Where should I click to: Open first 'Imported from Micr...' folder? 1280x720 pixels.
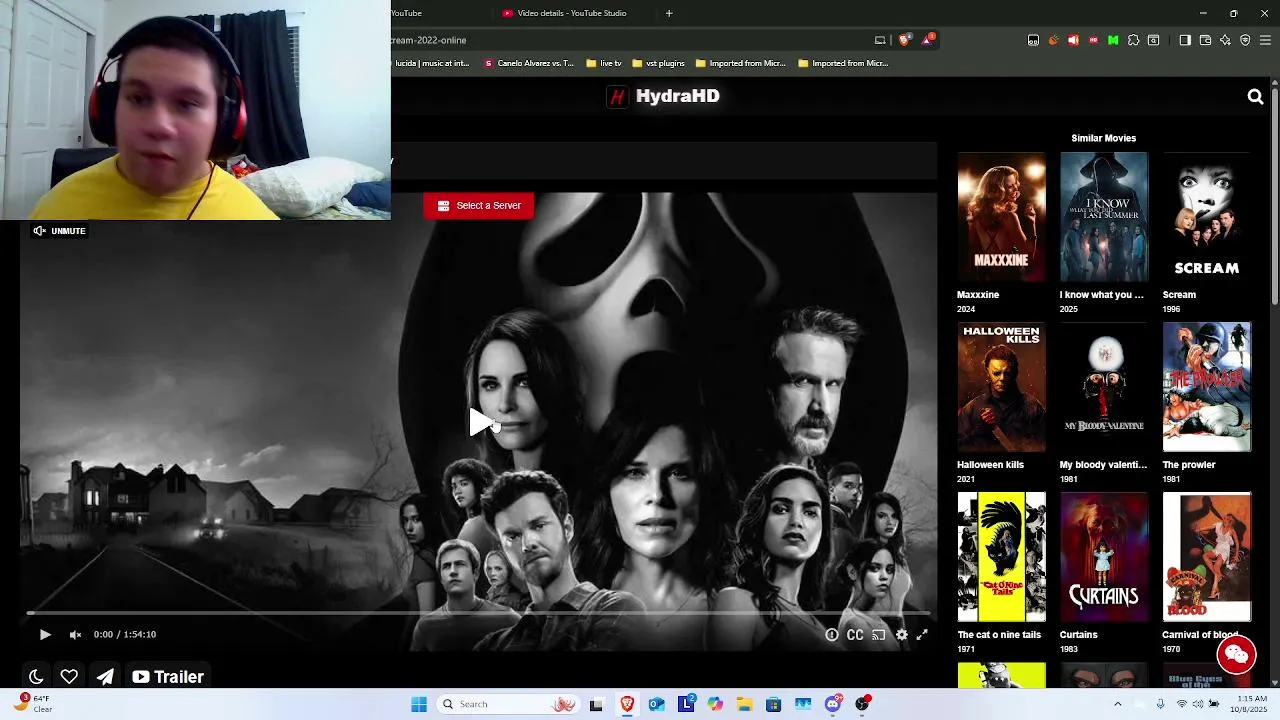740,63
